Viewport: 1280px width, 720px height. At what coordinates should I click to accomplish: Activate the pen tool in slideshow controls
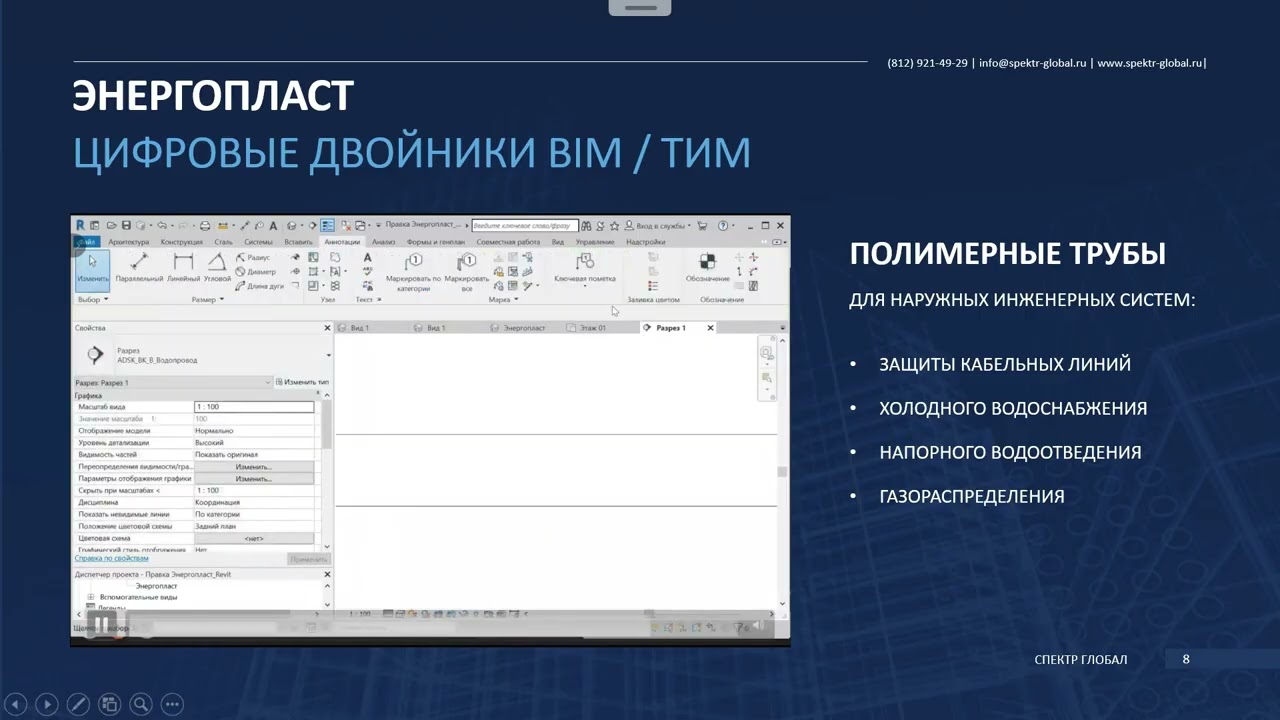(x=78, y=704)
